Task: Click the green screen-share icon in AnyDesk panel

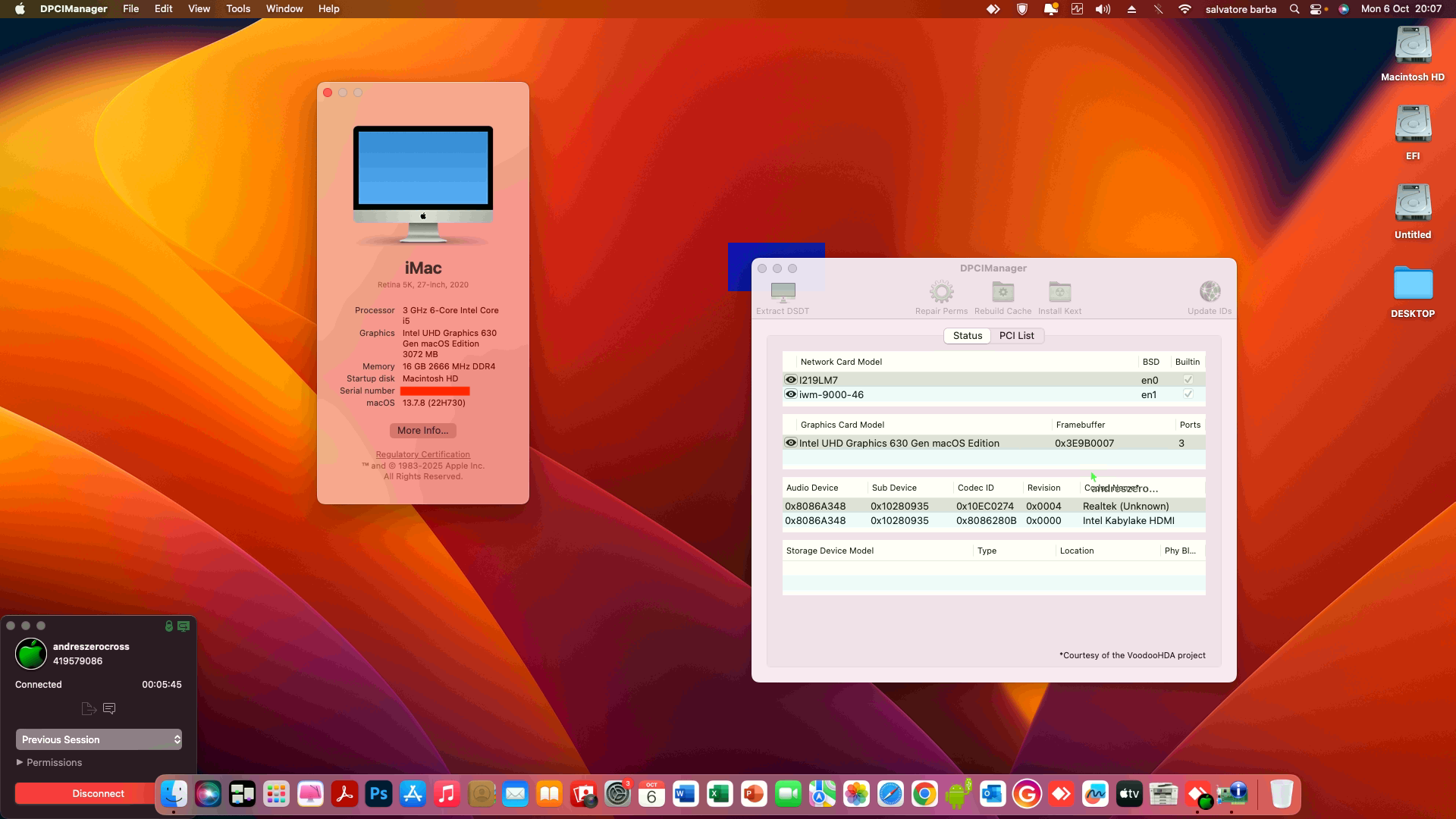Action: point(184,626)
